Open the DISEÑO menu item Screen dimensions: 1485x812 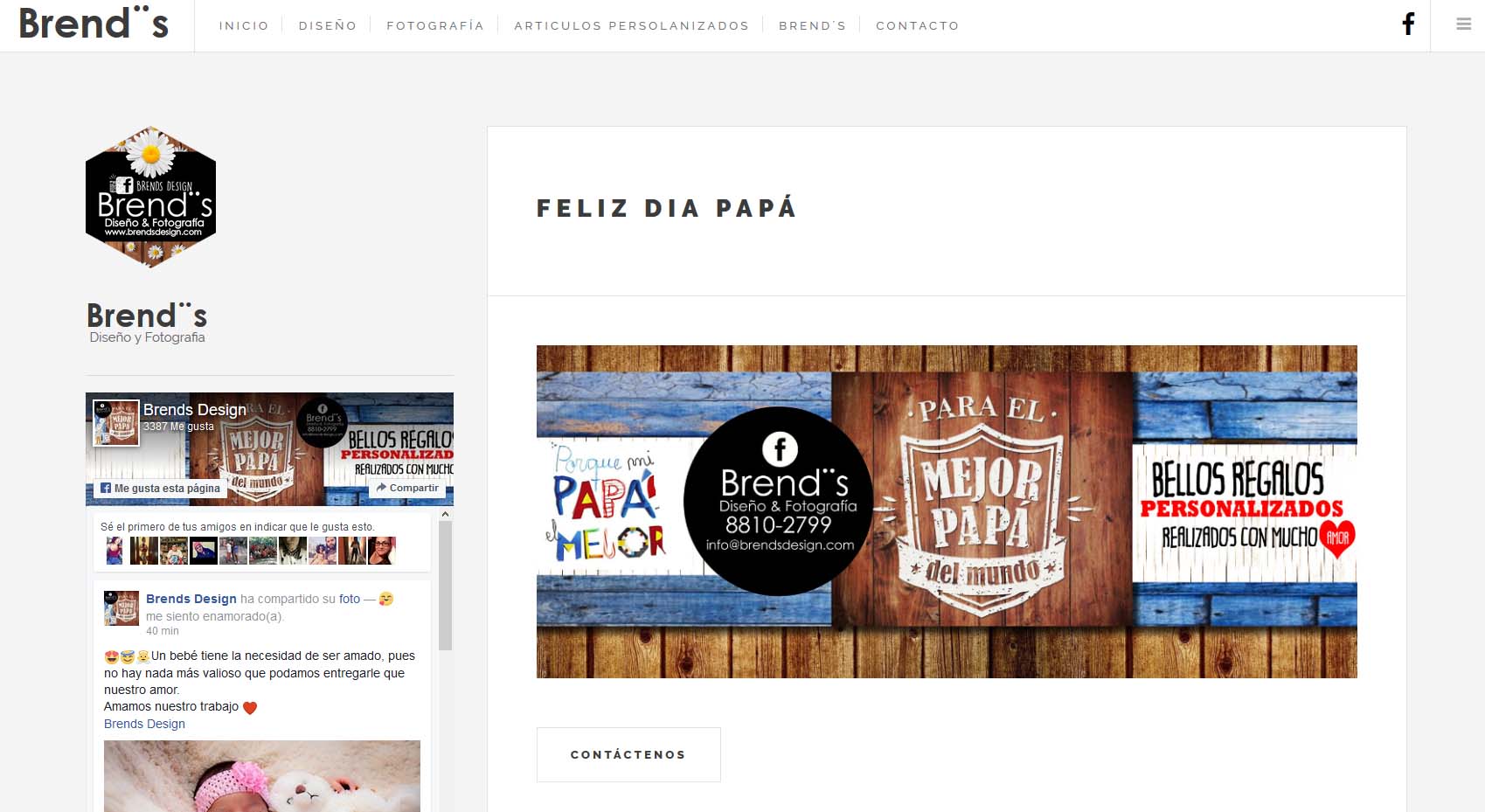coord(328,26)
